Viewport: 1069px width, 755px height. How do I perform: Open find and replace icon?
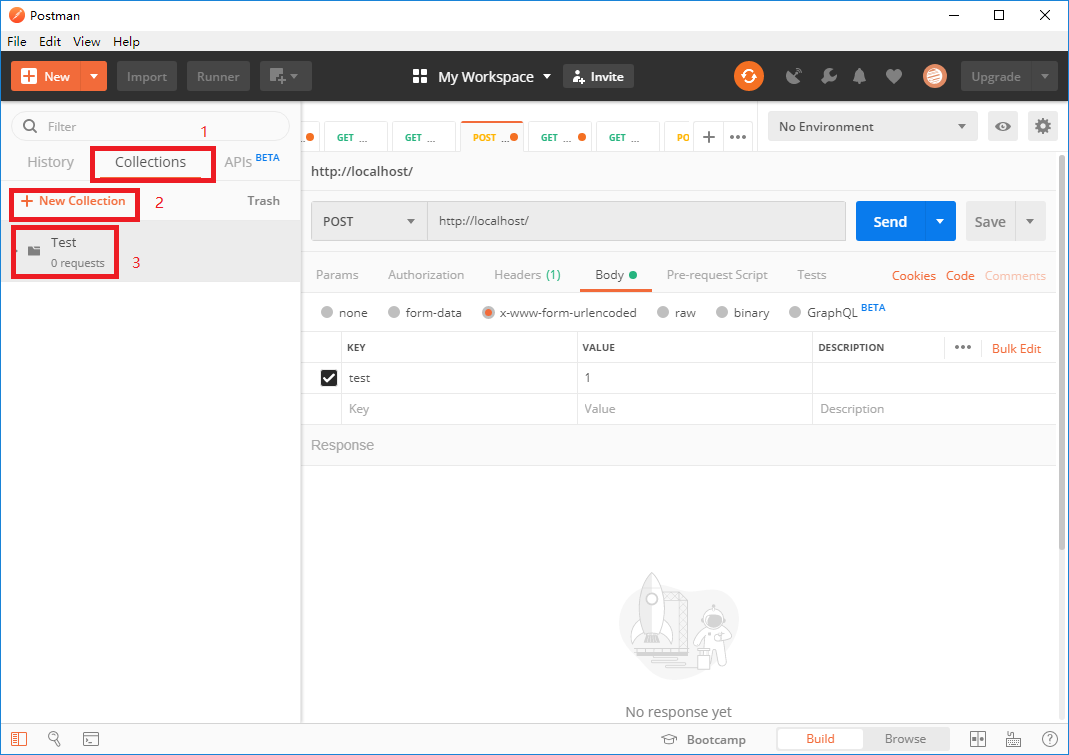(x=55, y=739)
